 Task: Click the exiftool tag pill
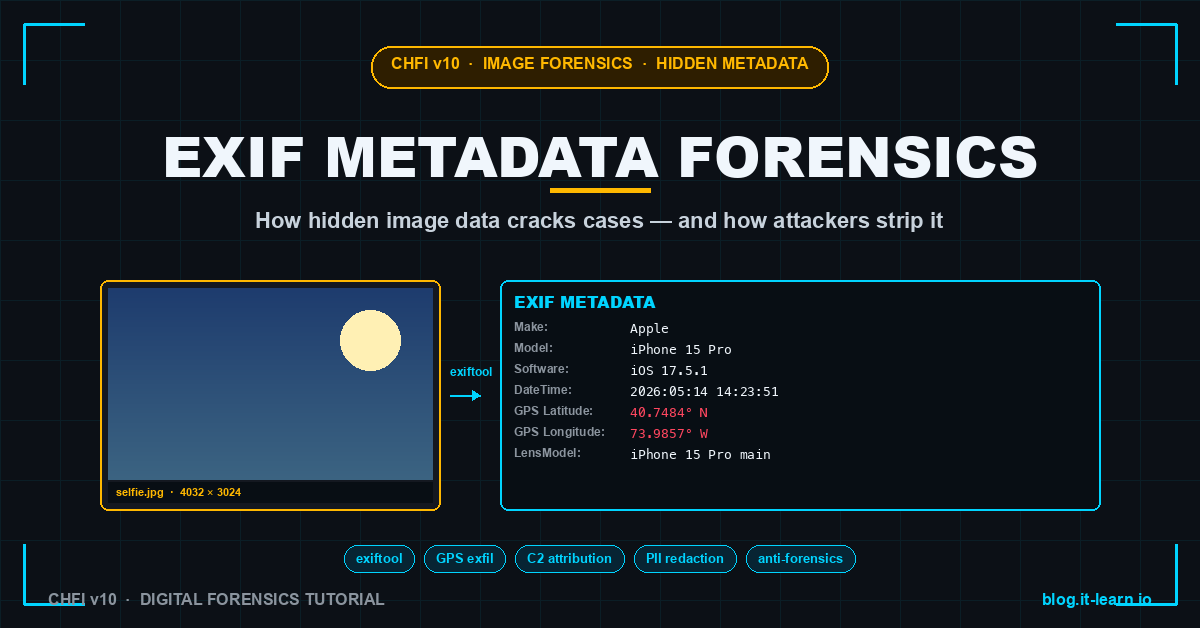pyautogui.click(x=380, y=559)
